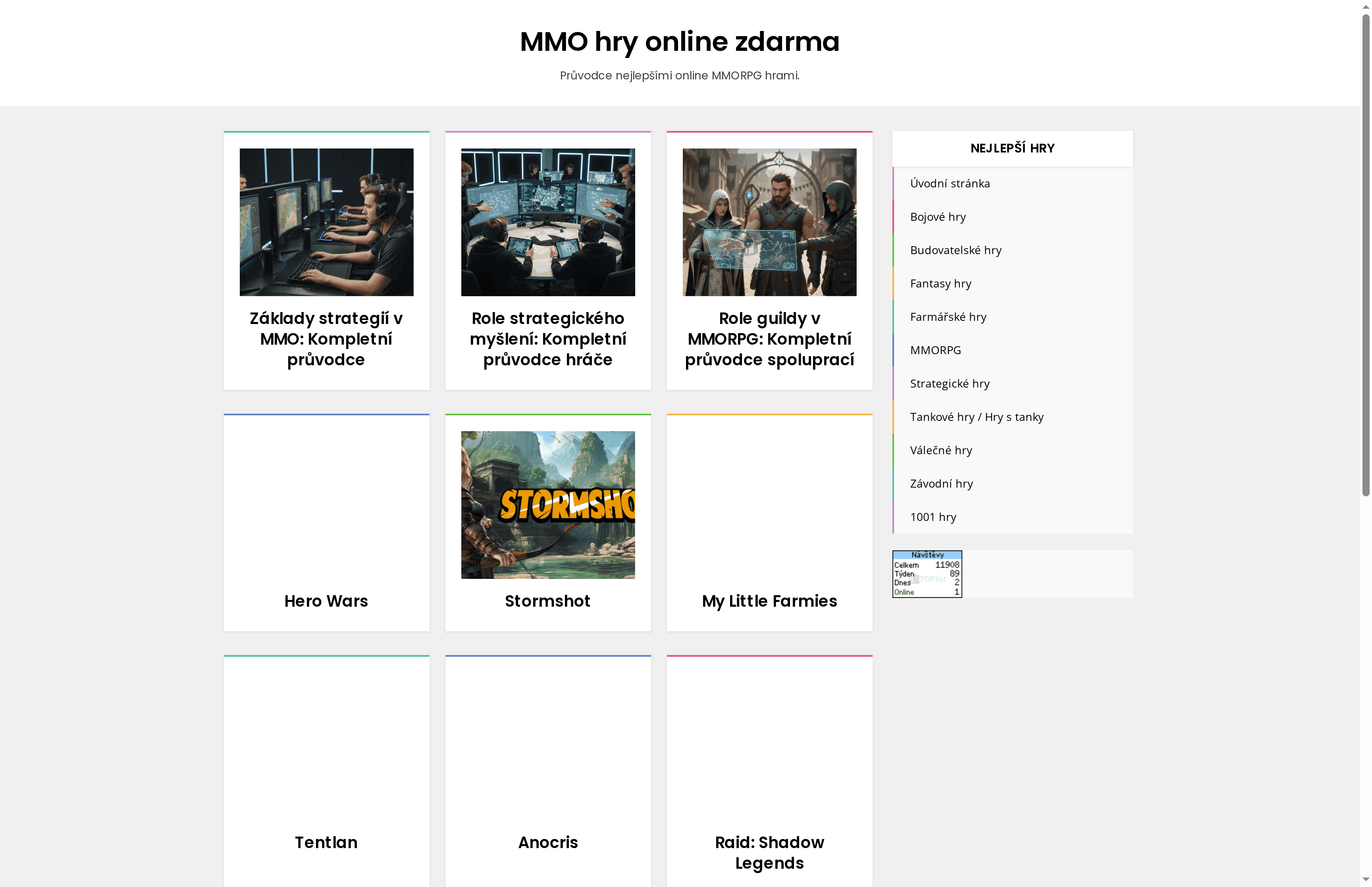Open Role guildy v MMORPG article

[769, 339]
